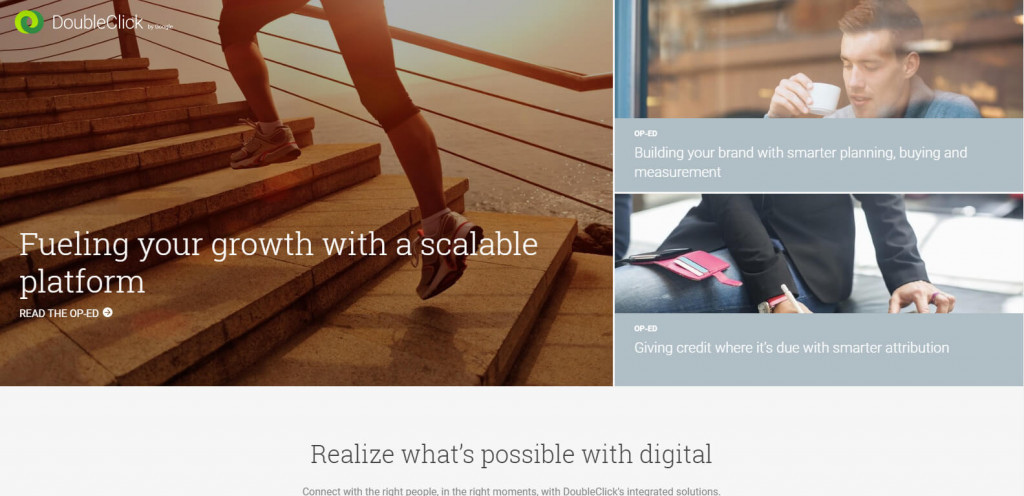Open "Giving credit where it's due" article
The height and width of the screenshot is (496, 1024).
[x=792, y=348]
